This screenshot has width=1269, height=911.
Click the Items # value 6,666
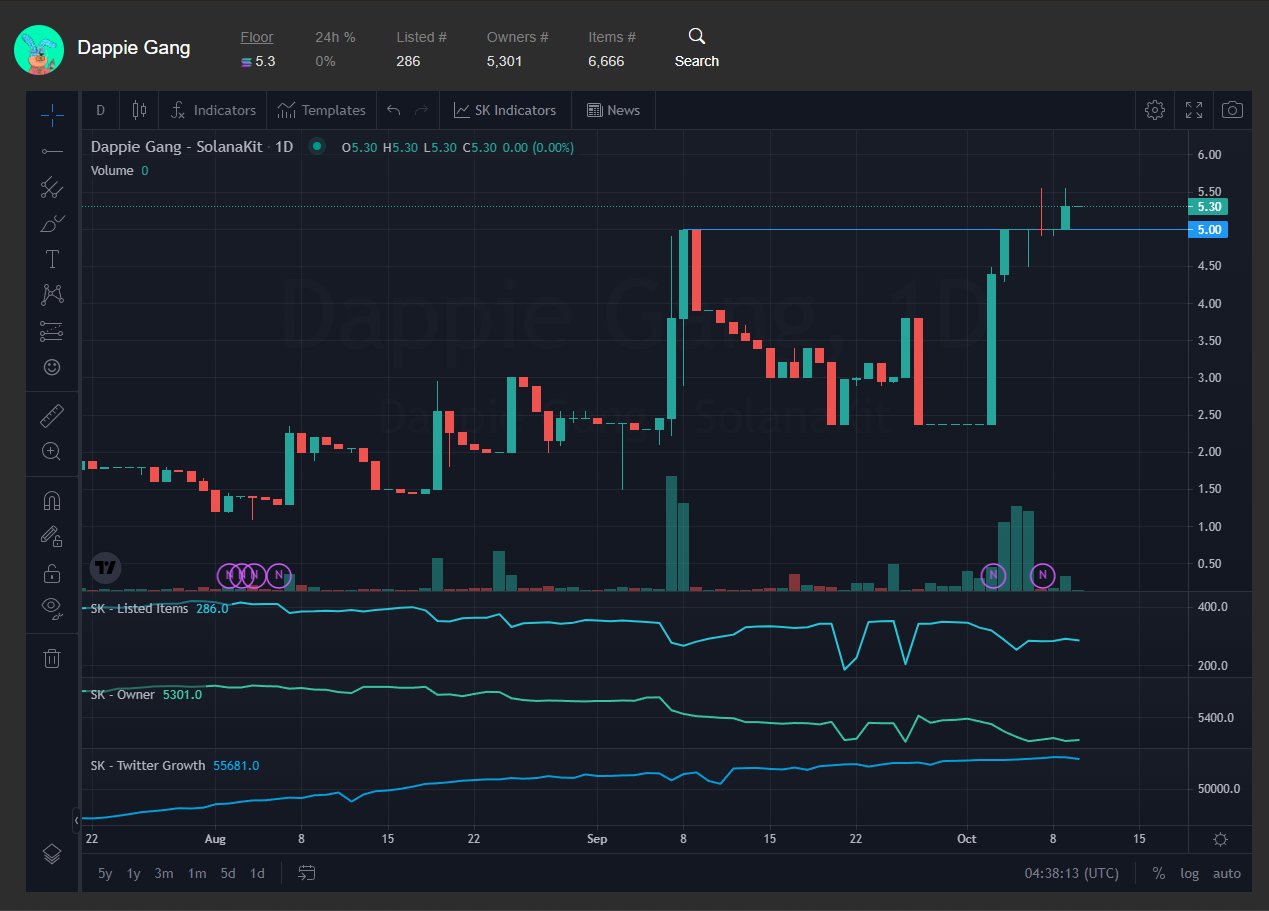[606, 61]
